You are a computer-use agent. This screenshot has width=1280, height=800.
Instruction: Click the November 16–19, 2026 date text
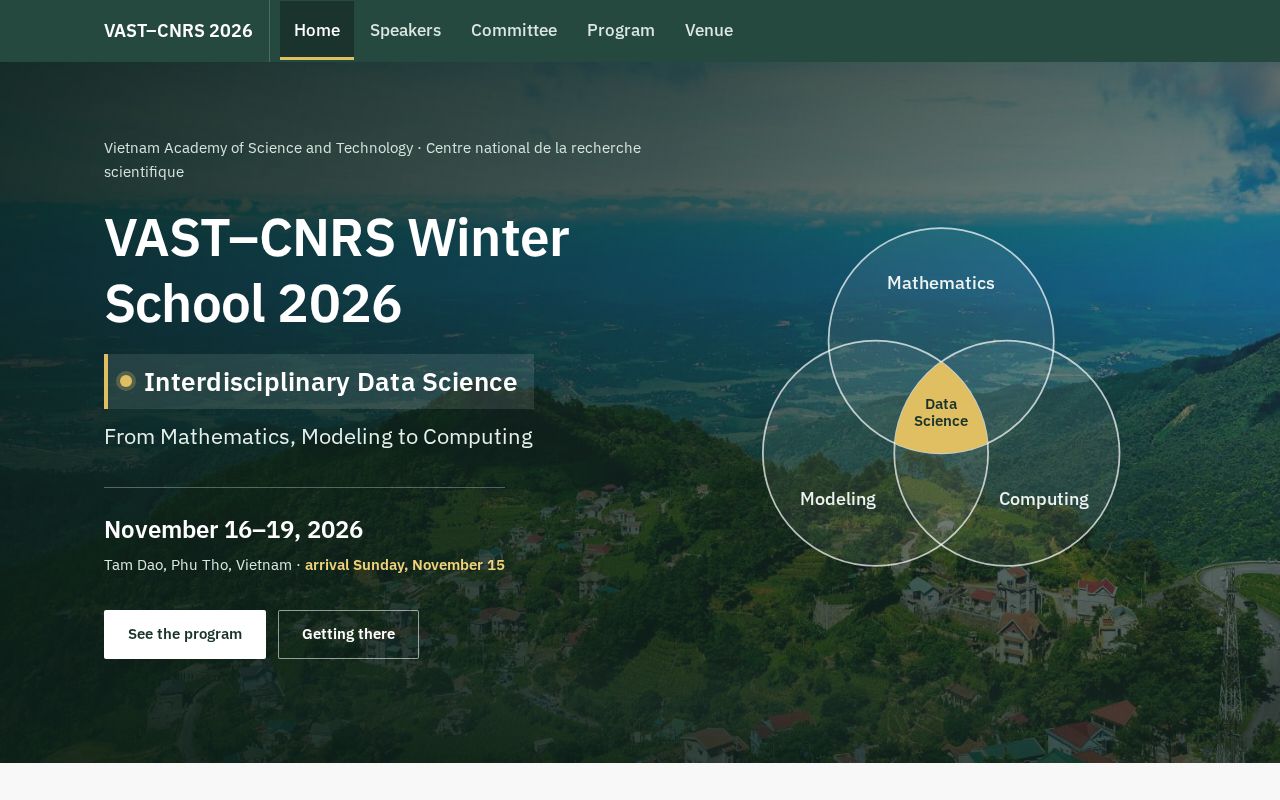pyautogui.click(x=233, y=530)
